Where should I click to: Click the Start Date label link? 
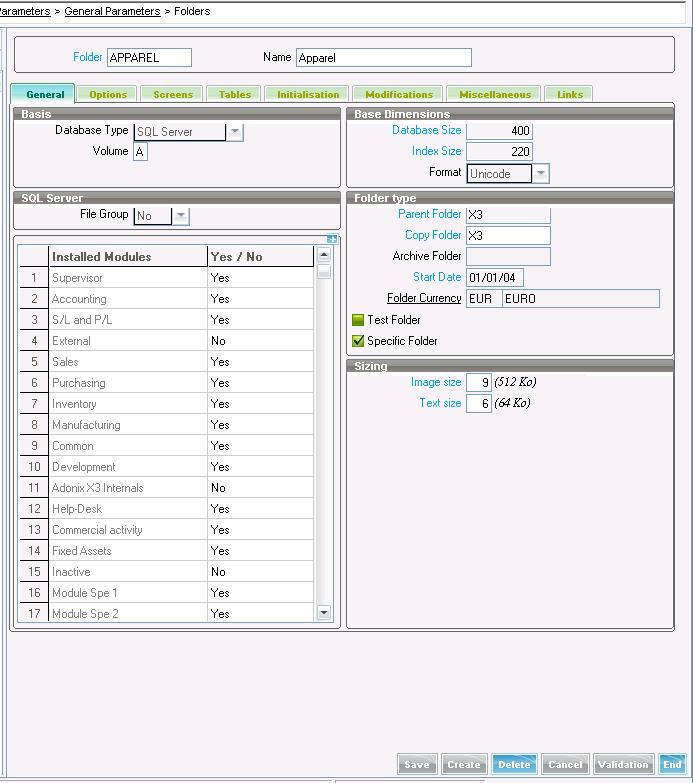click(437, 277)
